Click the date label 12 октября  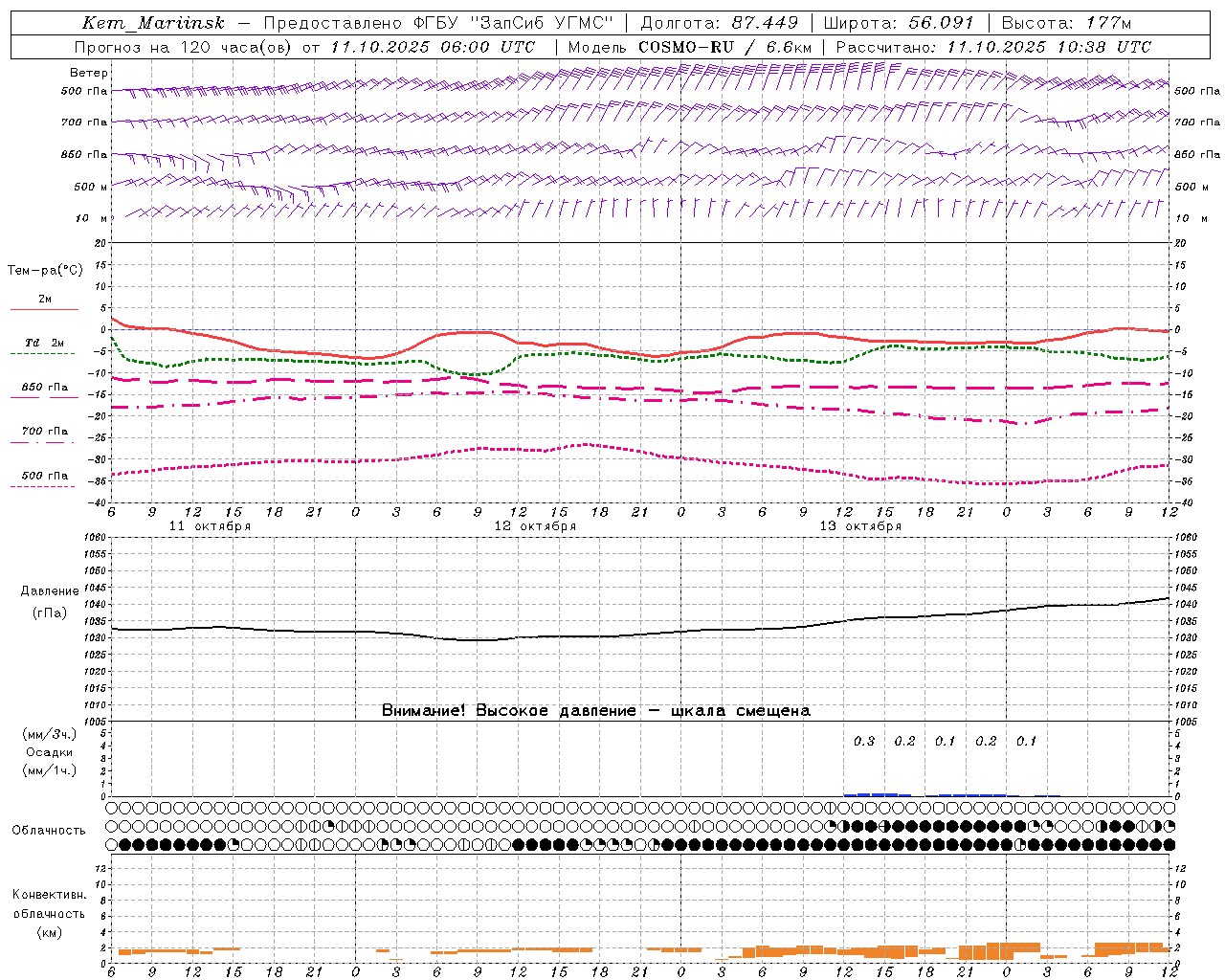pos(535,525)
